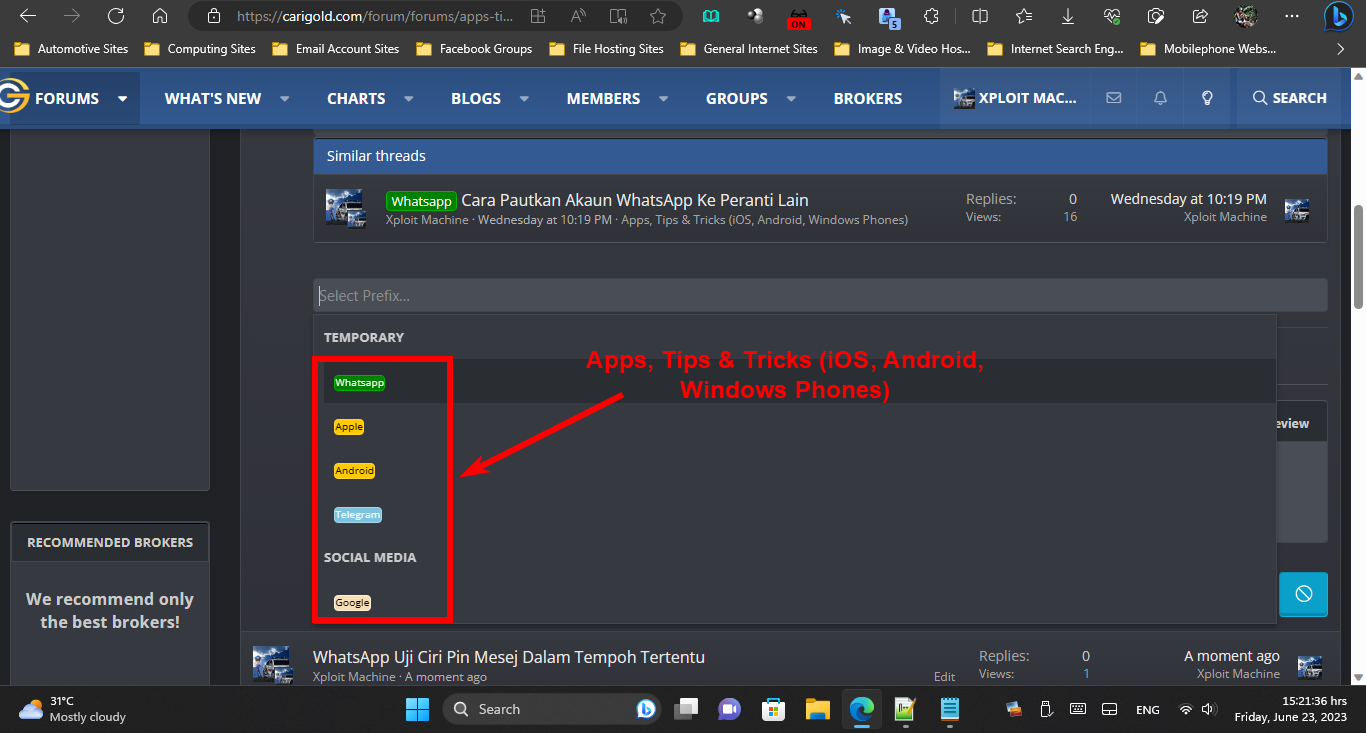
Task: Select the light blue Telegram prefix option
Action: 358,515
